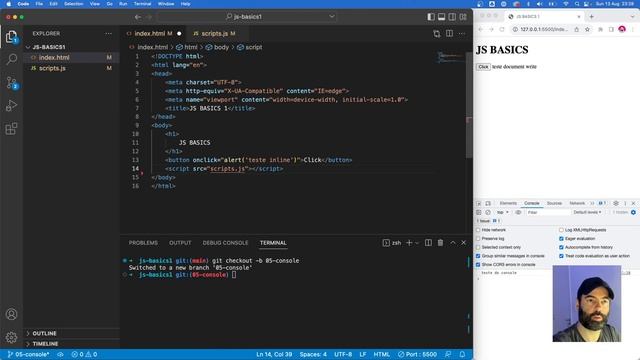Open Source Control view in activity bar

[11, 83]
